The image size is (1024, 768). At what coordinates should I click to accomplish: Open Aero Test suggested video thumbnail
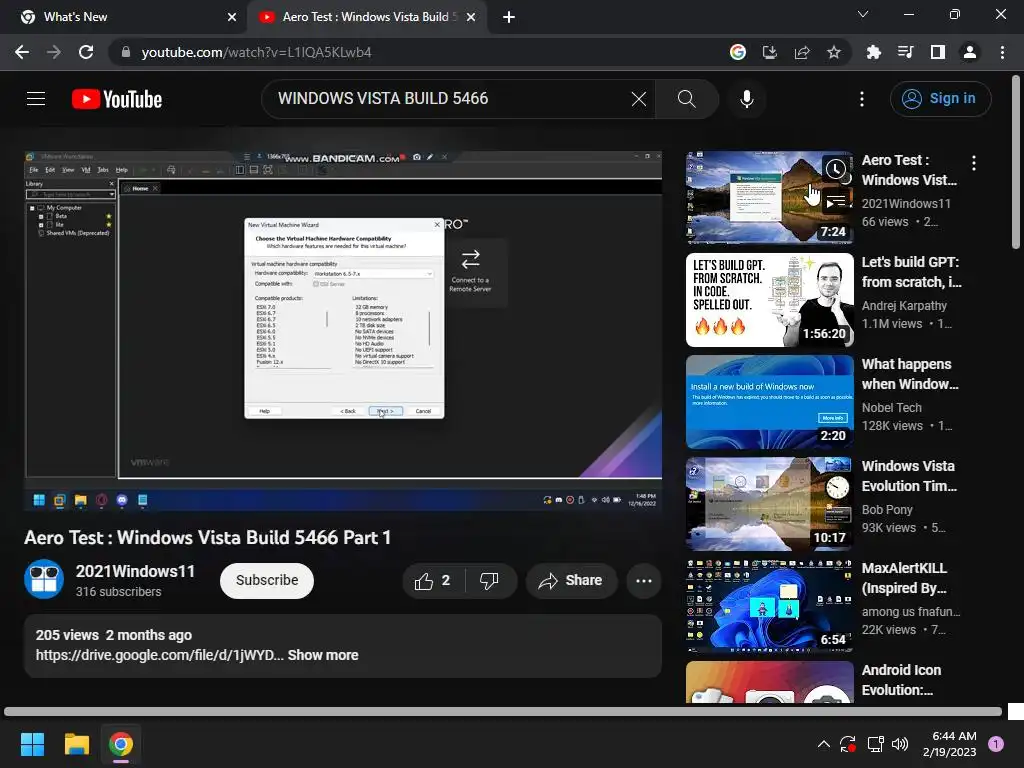pyautogui.click(x=769, y=197)
